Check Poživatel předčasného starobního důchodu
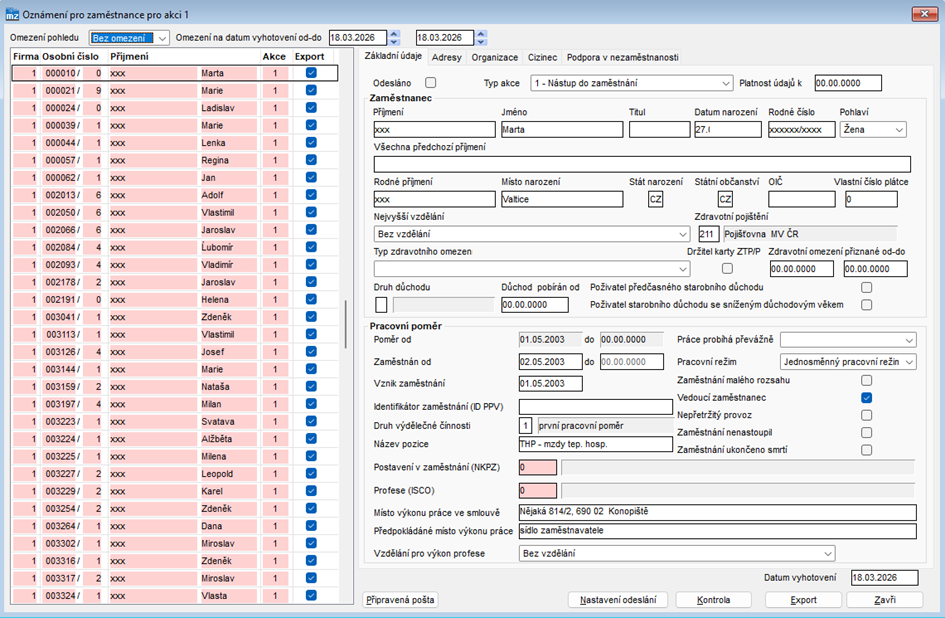The image size is (945, 618). click(867, 288)
